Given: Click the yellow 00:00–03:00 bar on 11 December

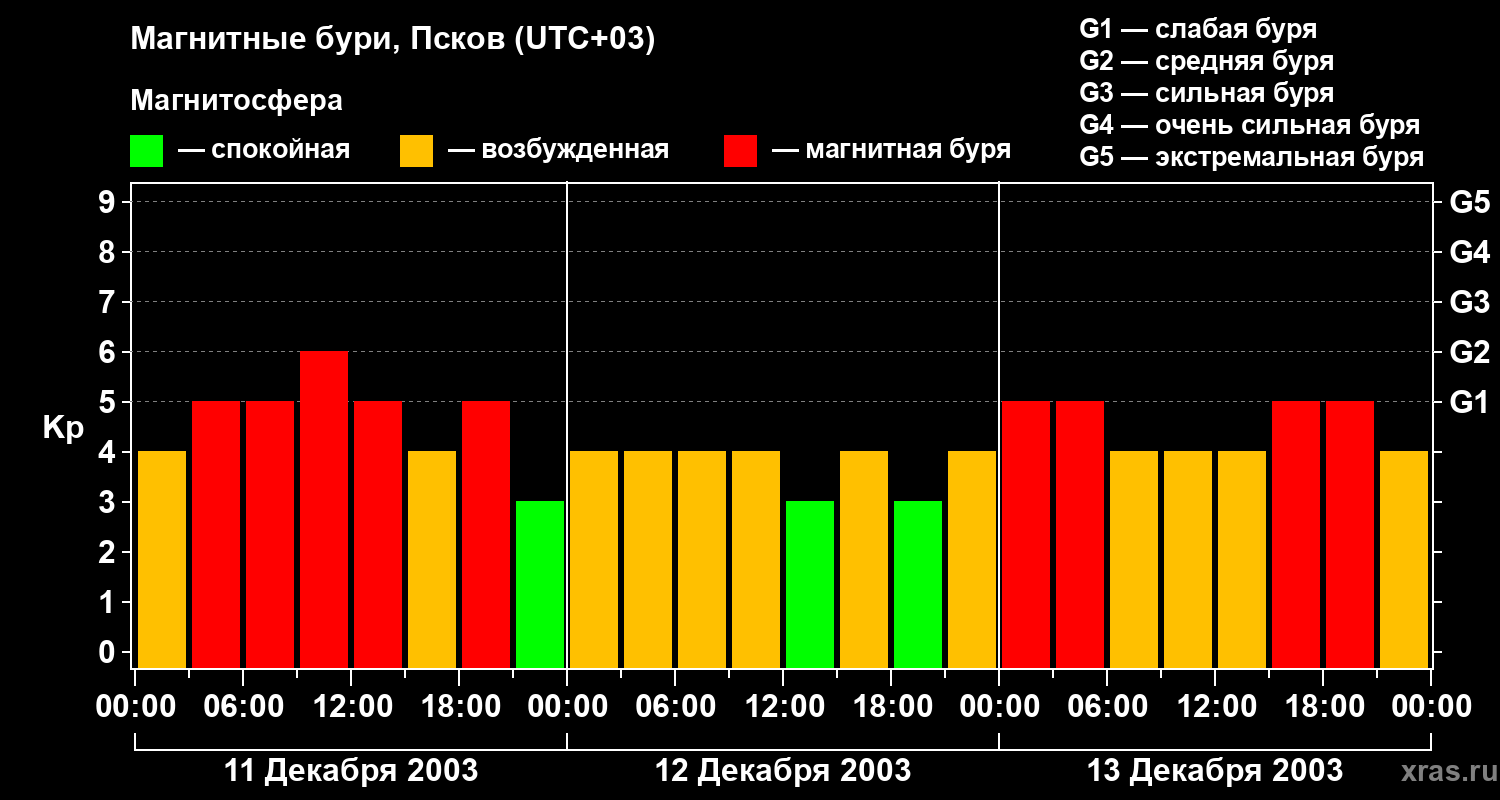Looking at the screenshot, I should tap(162, 560).
